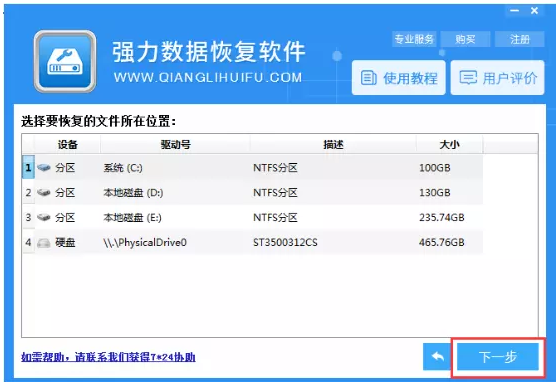
Task: Click 硬盘 device label in row 4
Action: [65, 243]
